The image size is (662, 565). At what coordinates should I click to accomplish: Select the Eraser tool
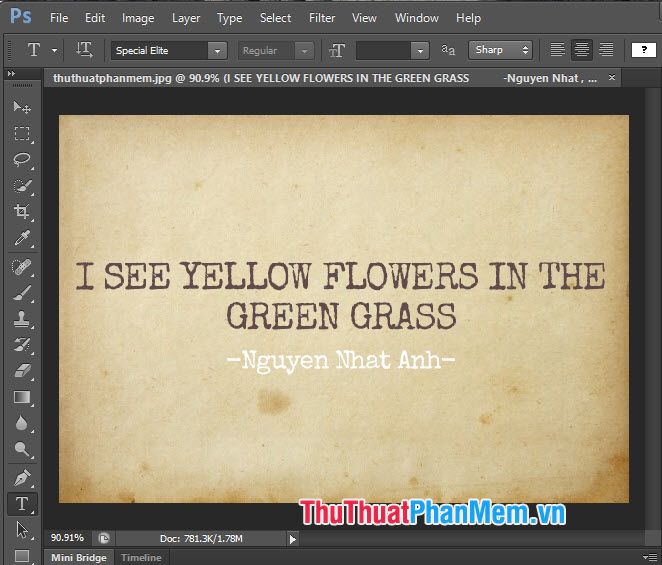tap(22, 371)
